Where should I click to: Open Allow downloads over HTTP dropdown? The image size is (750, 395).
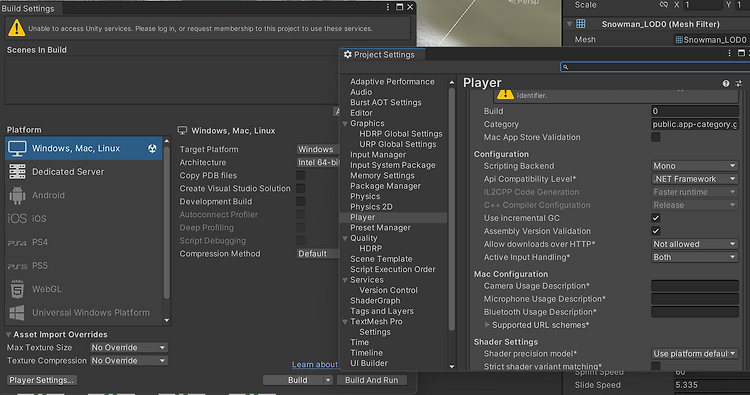pyautogui.click(x=695, y=244)
